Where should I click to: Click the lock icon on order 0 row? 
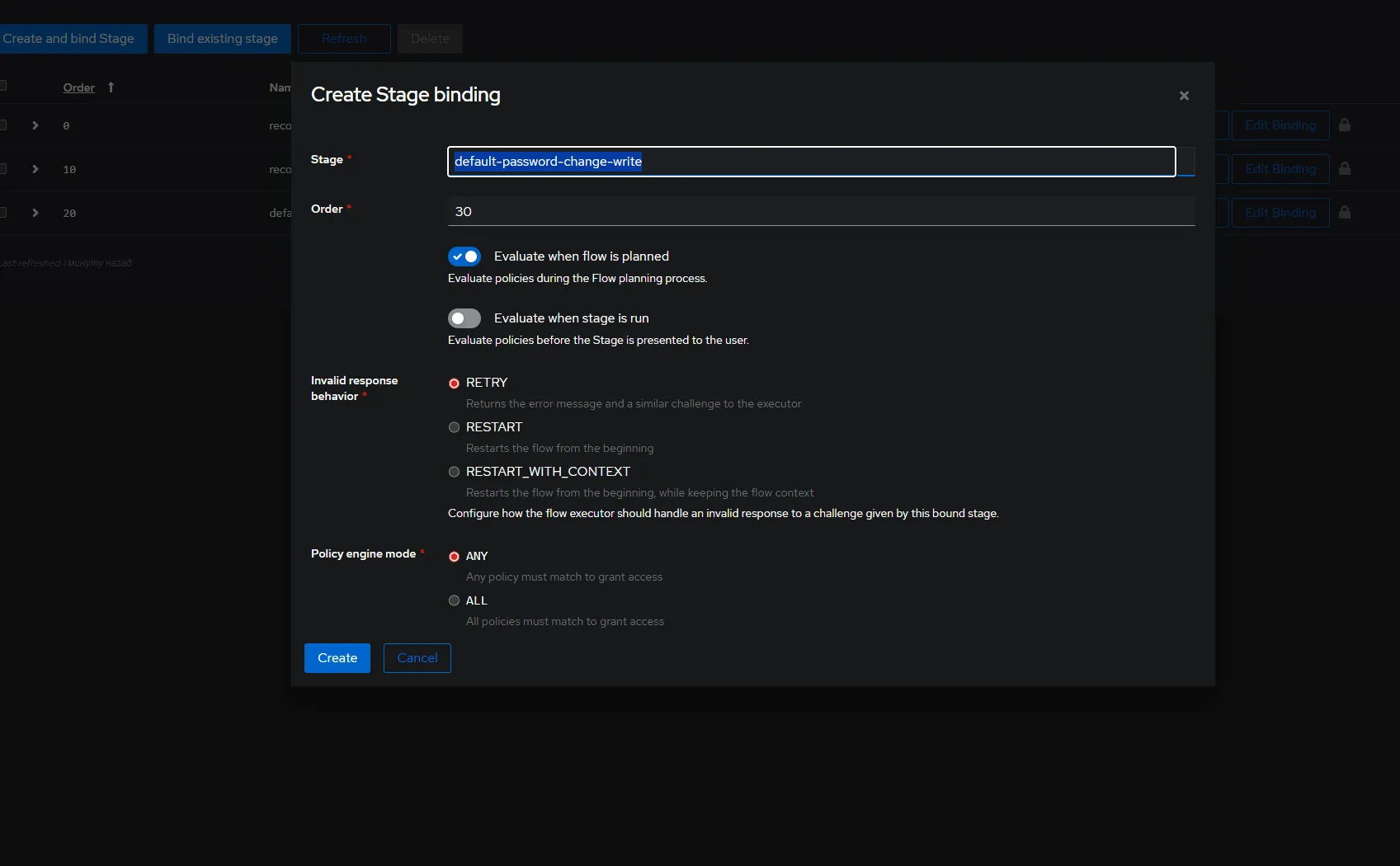(1345, 125)
